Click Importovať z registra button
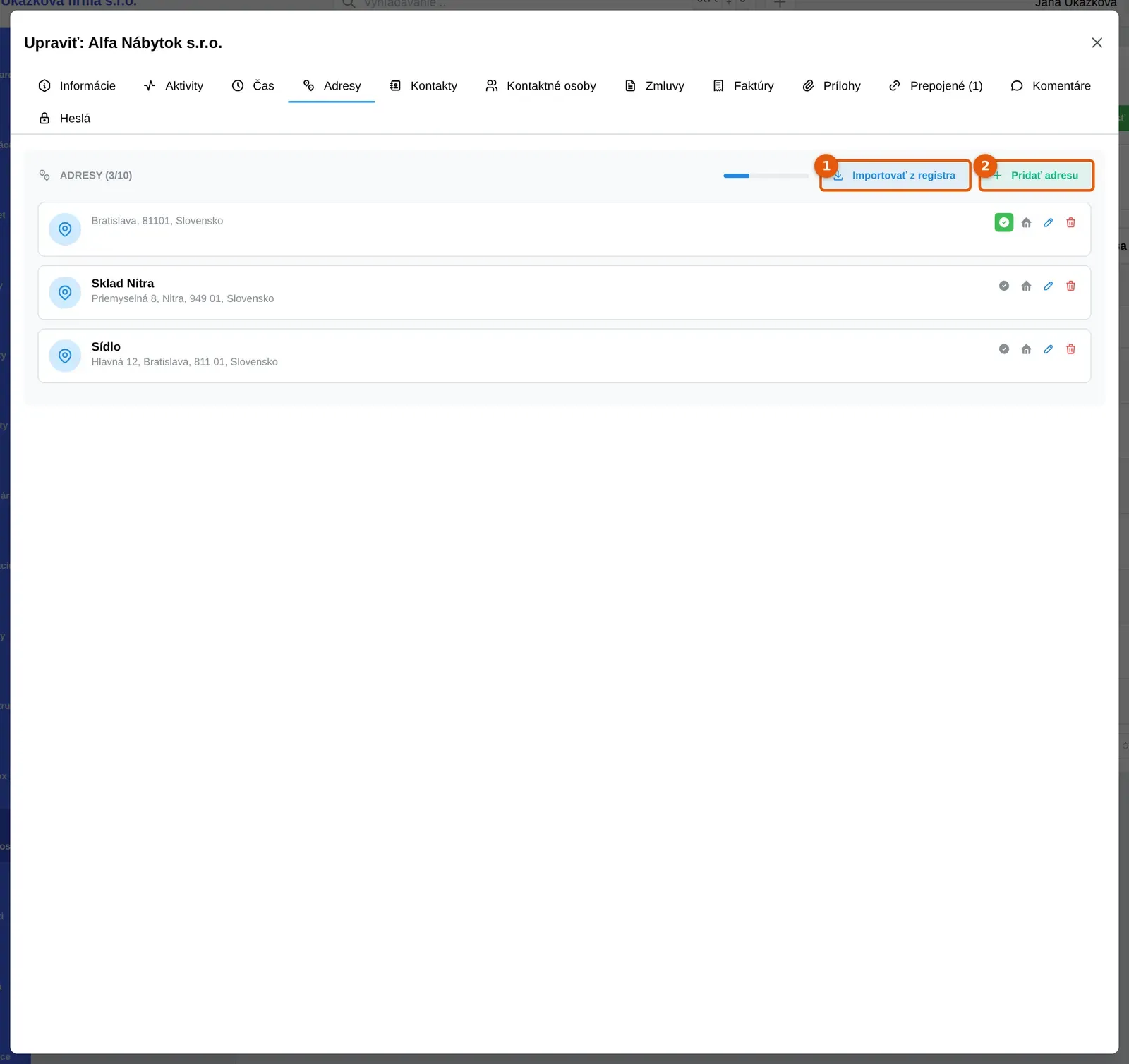 coord(895,176)
